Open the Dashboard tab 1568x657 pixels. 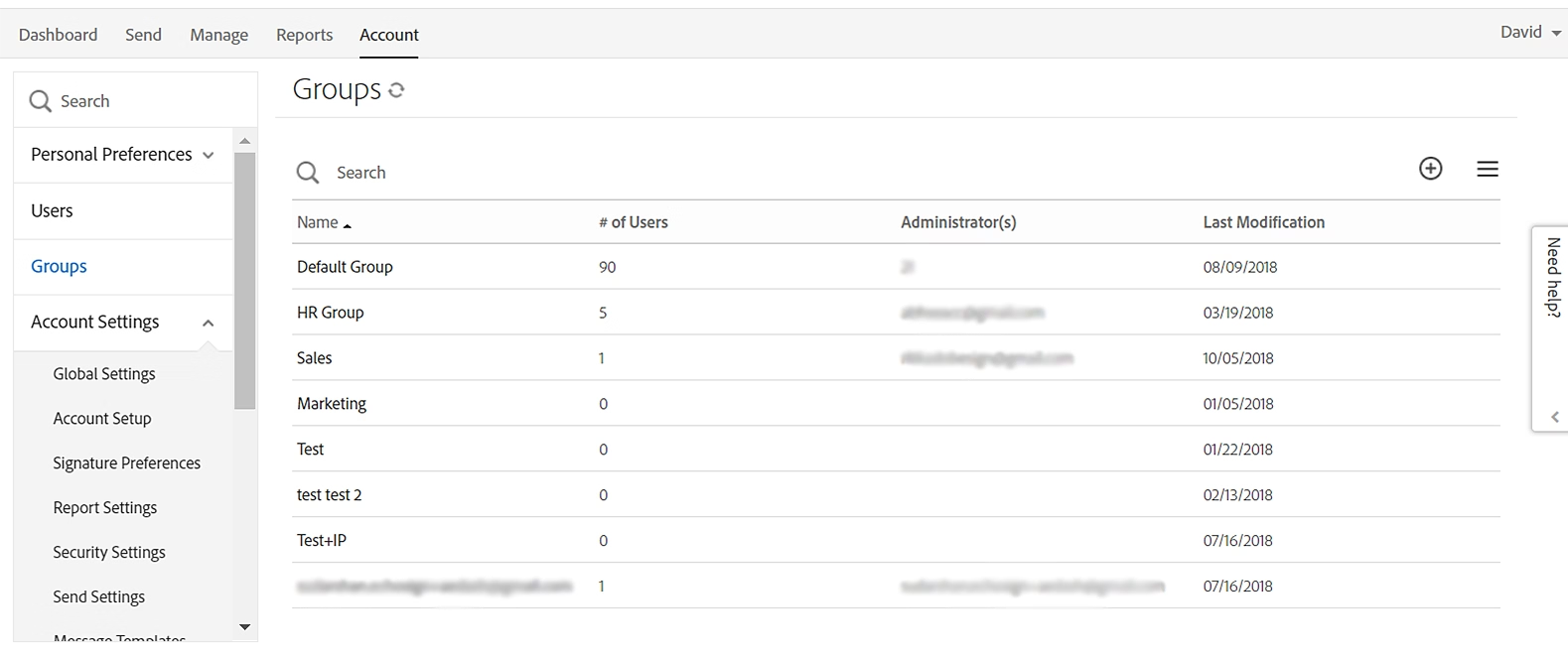click(58, 35)
